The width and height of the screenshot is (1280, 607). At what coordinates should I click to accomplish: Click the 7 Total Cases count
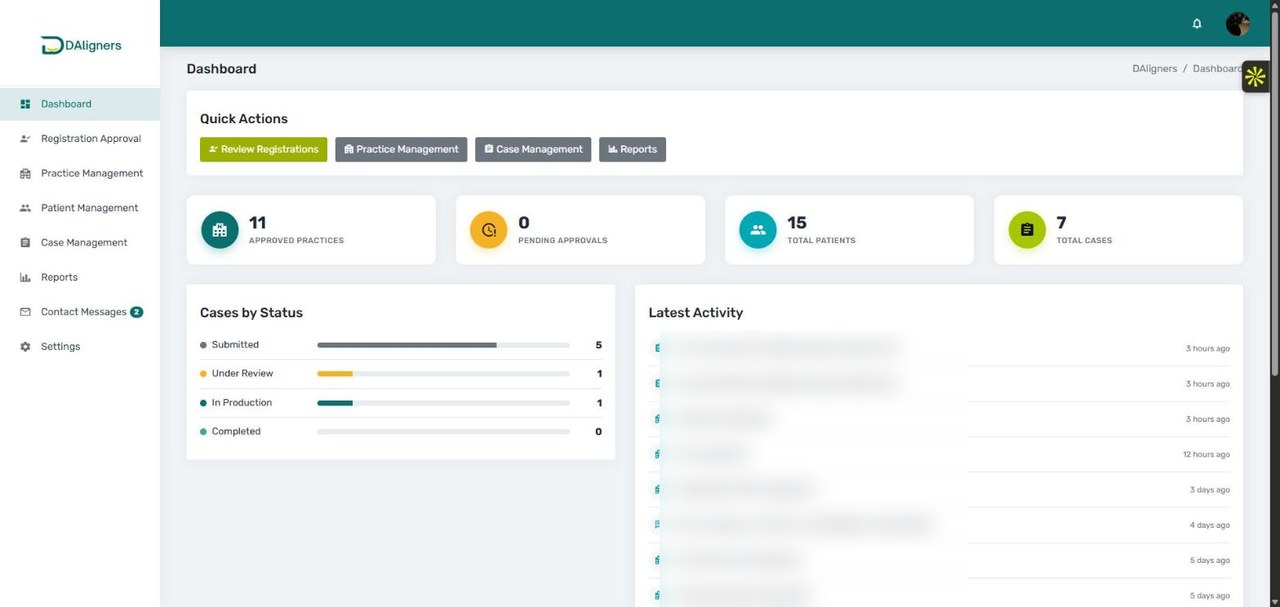pos(1061,222)
